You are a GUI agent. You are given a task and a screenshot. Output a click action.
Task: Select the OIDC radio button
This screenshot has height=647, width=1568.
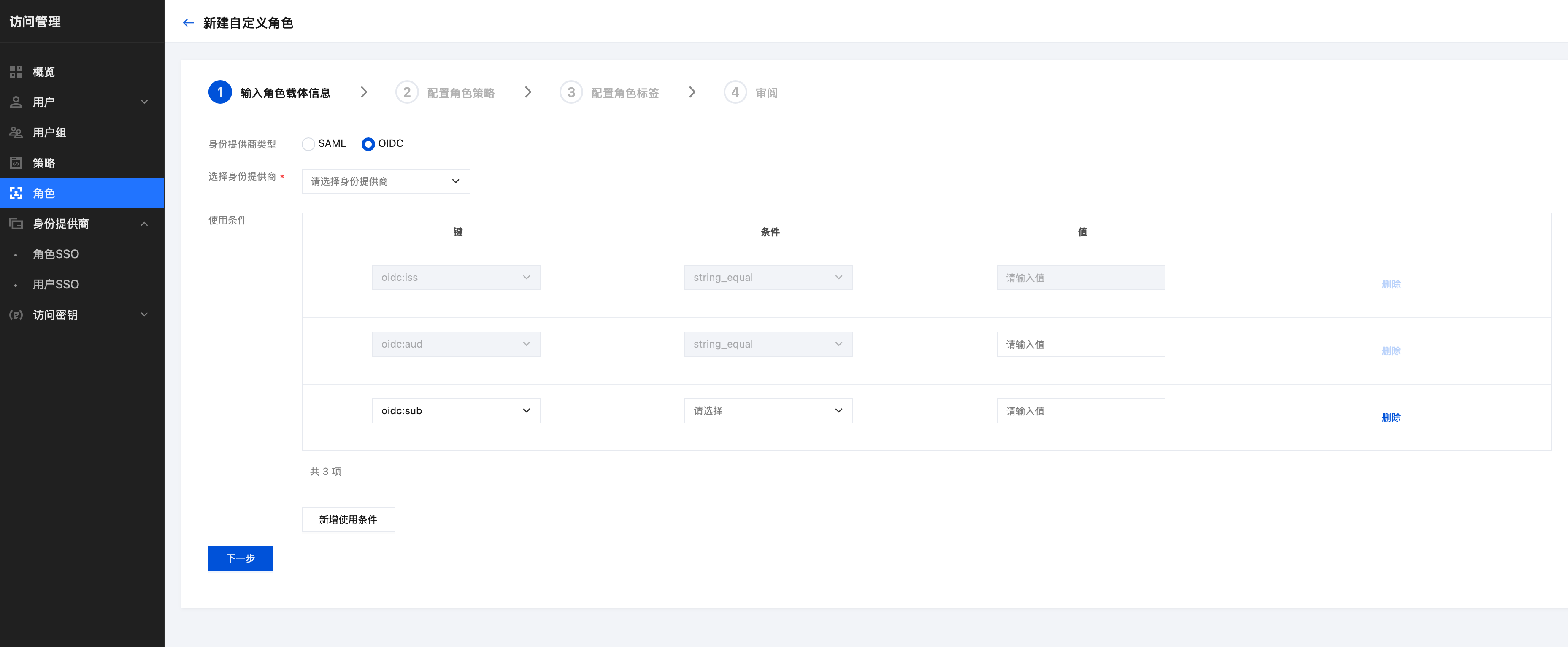point(368,144)
